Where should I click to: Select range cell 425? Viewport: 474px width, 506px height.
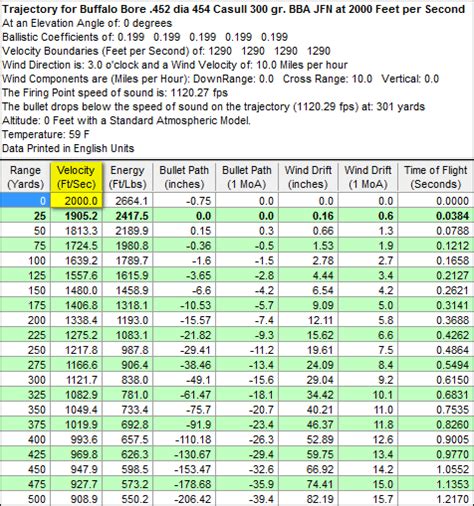25,454
